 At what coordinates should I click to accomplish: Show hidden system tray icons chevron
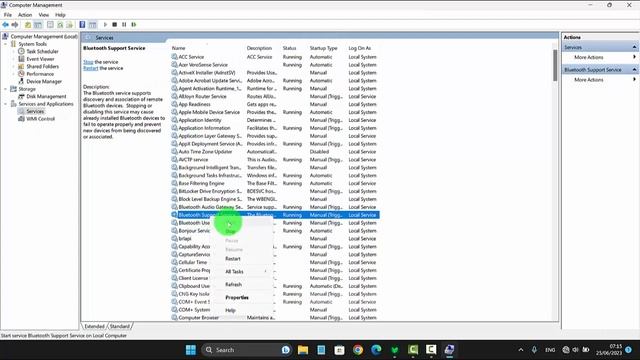[x=521, y=350]
